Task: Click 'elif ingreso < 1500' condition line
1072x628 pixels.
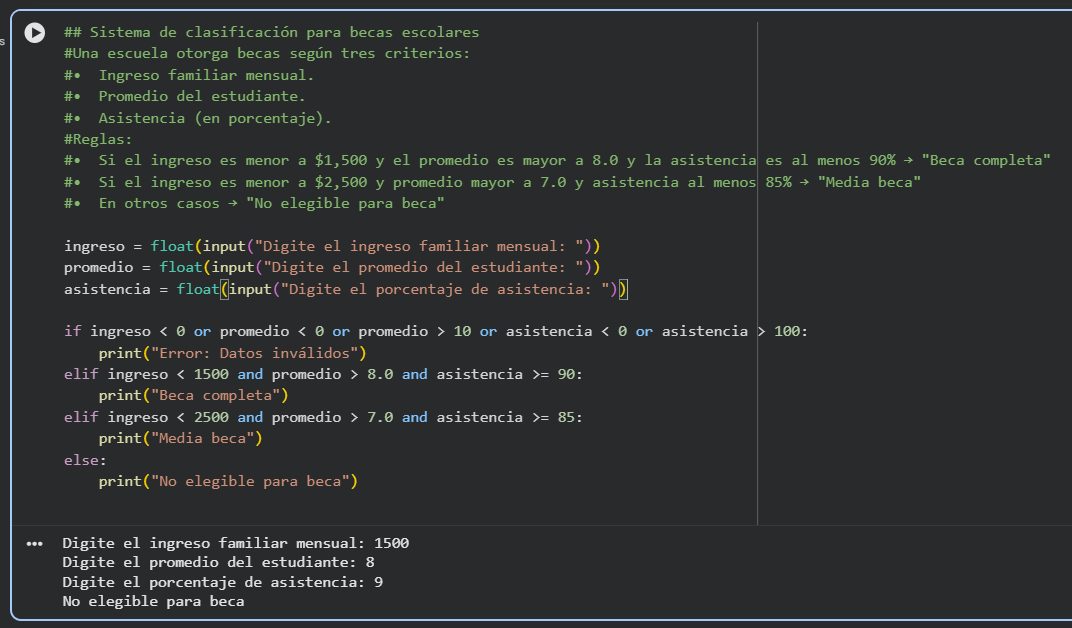Action: (322, 374)
